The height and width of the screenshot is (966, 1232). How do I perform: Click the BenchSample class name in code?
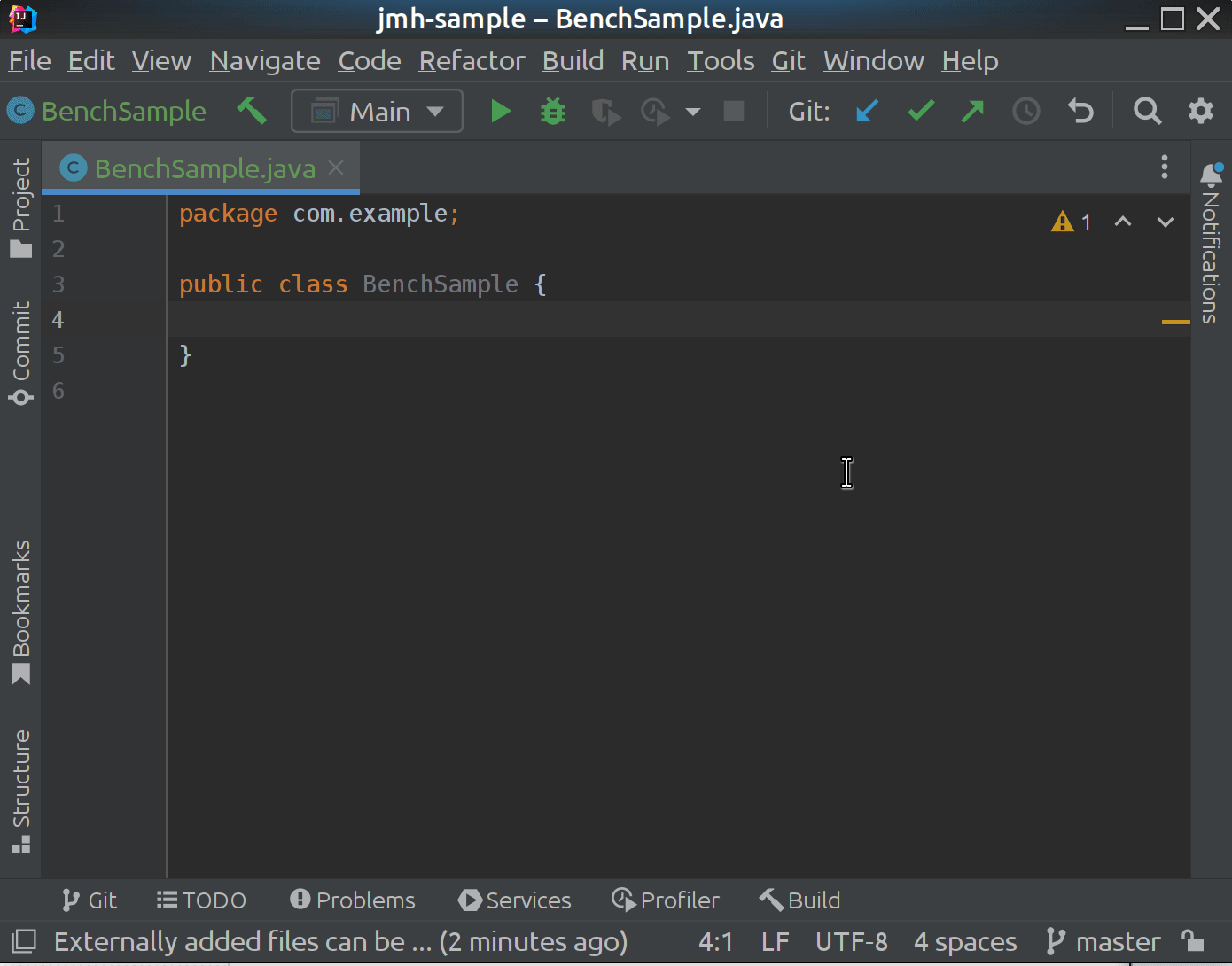tap(441, 284)
